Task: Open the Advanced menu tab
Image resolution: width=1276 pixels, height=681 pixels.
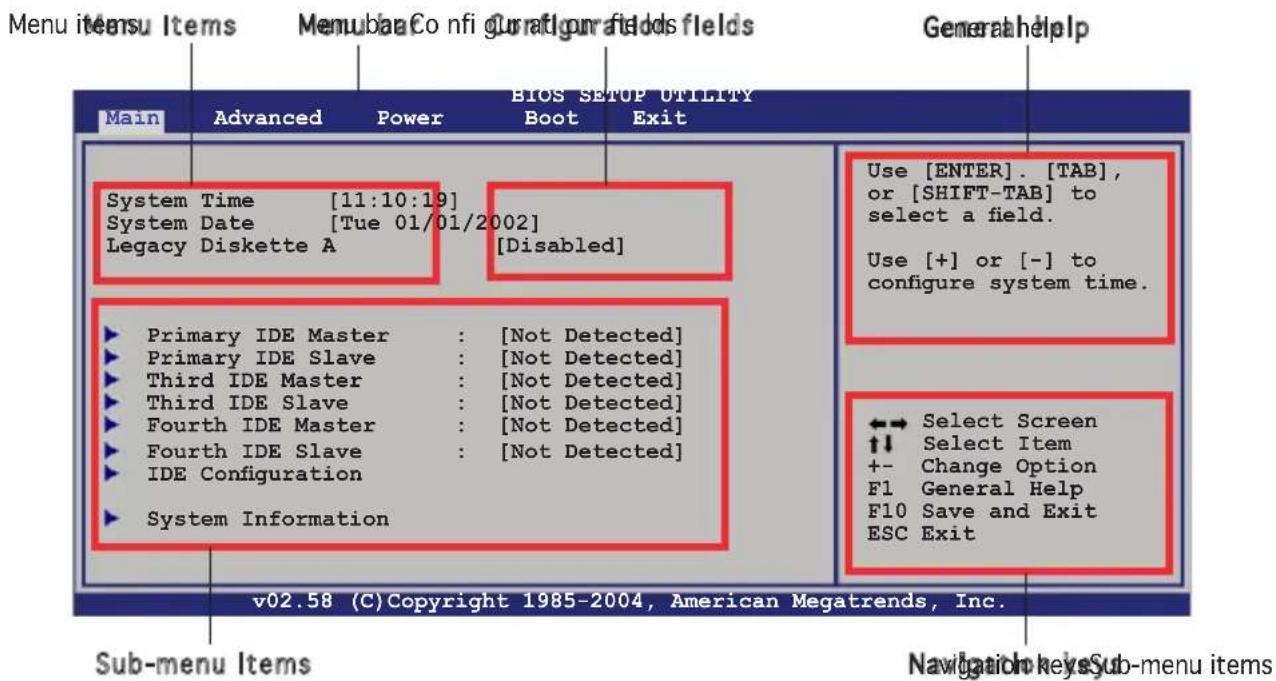Action: click(x=268, y=118)
